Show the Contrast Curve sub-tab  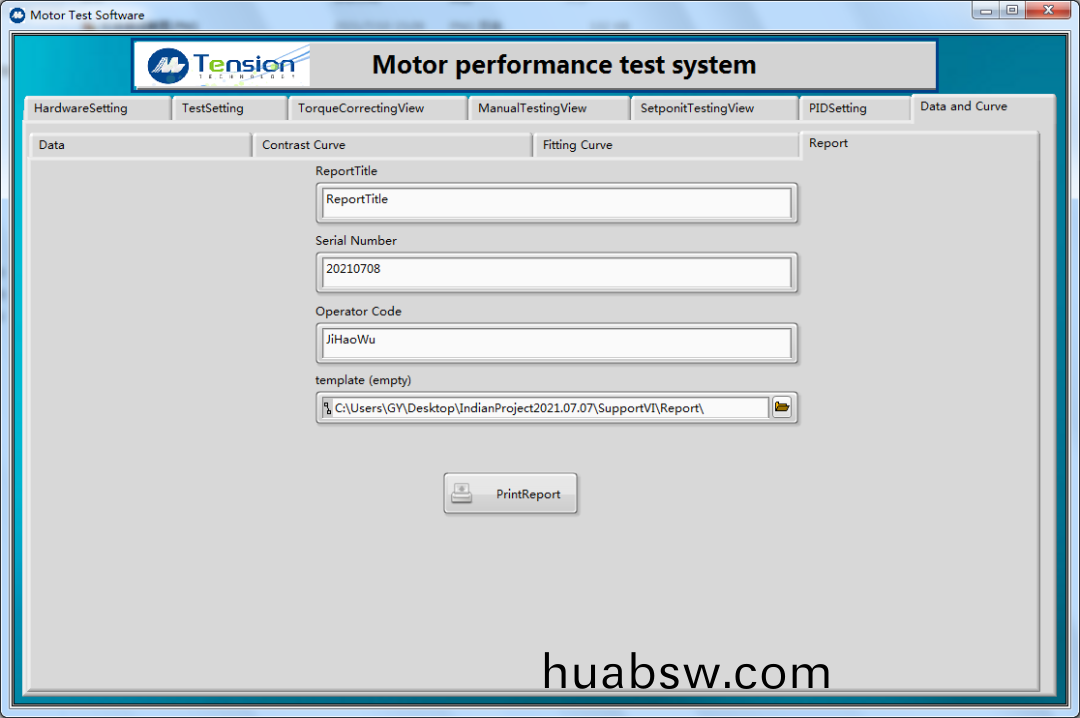point(304,145)
